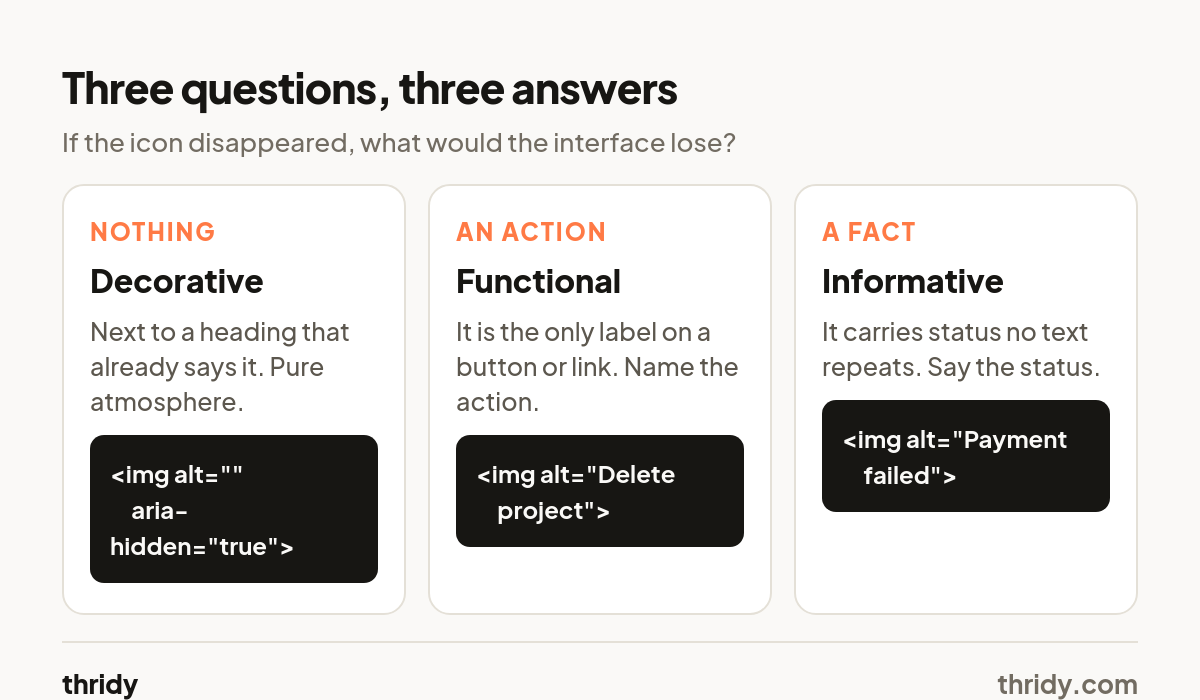Image resolution: width=1200 pixels, height=700 pixels.
Task: Click the 'Name the action' description text
Action: (x=597, y=367)
